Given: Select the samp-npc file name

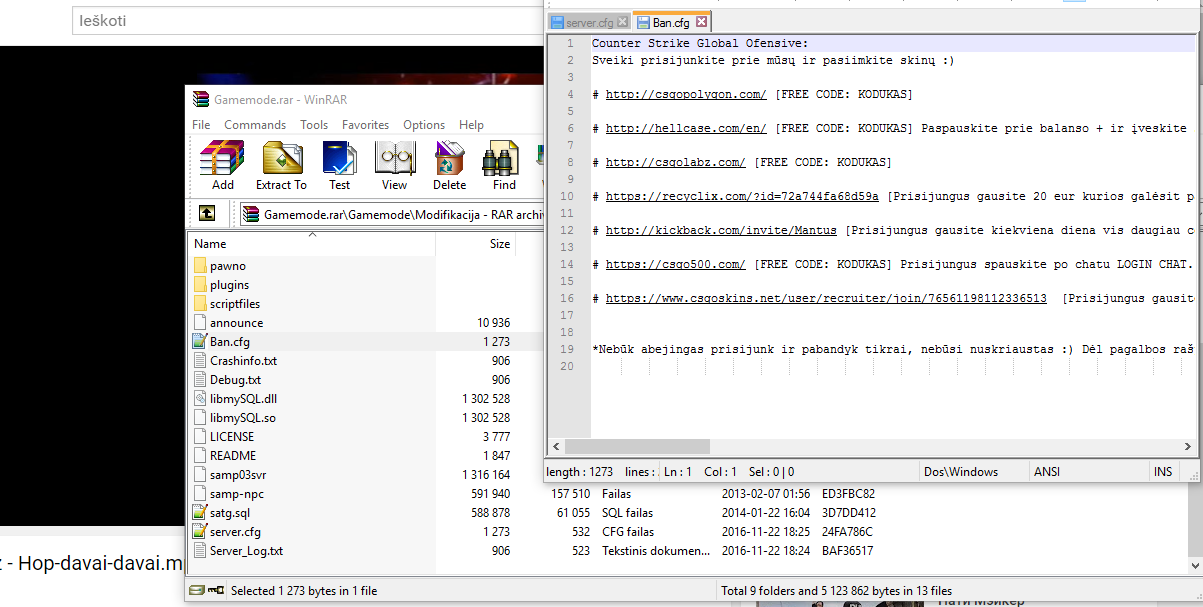Looking at the screenshot, I should coord(237,494).
